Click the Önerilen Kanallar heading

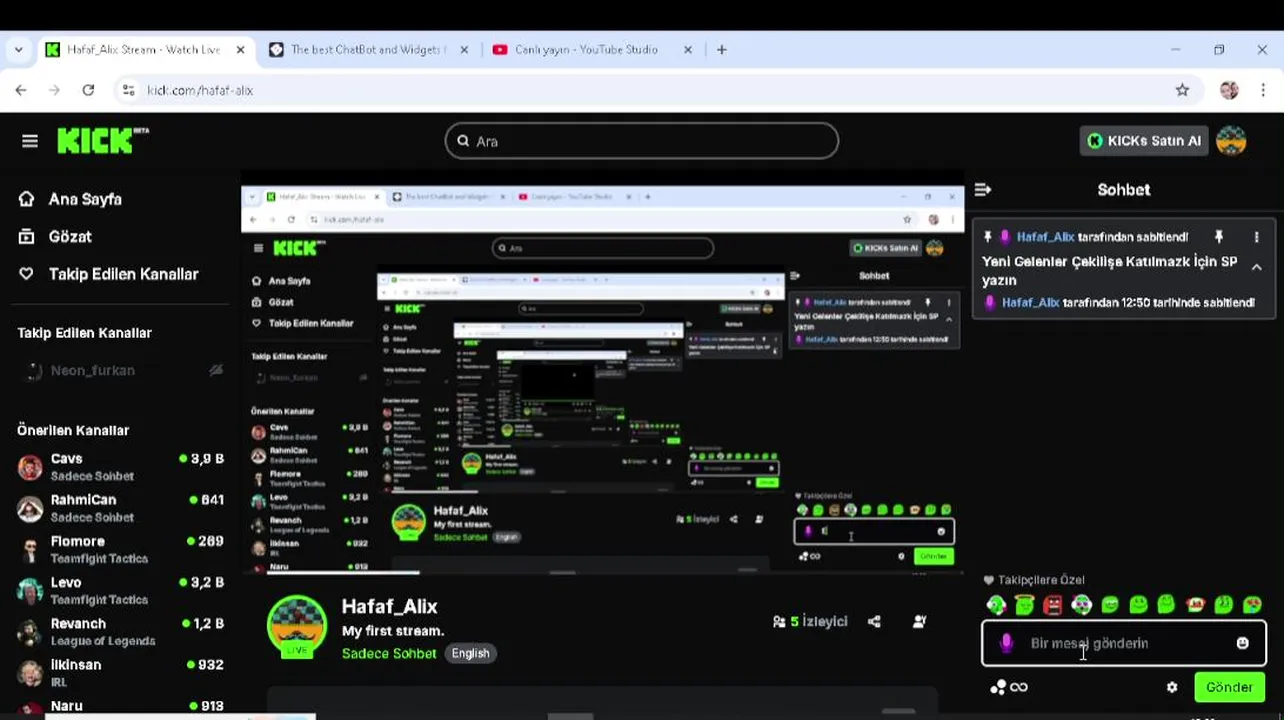pyautogui.click(x=73, y=430)
